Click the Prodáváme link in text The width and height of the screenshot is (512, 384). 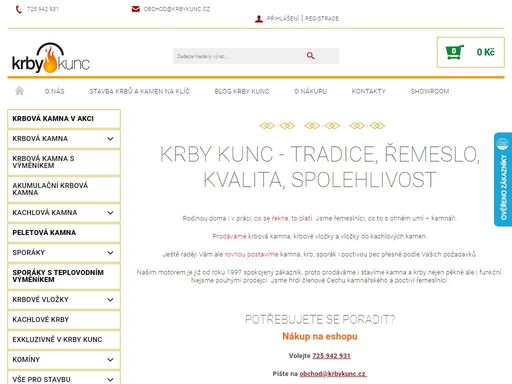click(229, 236)
